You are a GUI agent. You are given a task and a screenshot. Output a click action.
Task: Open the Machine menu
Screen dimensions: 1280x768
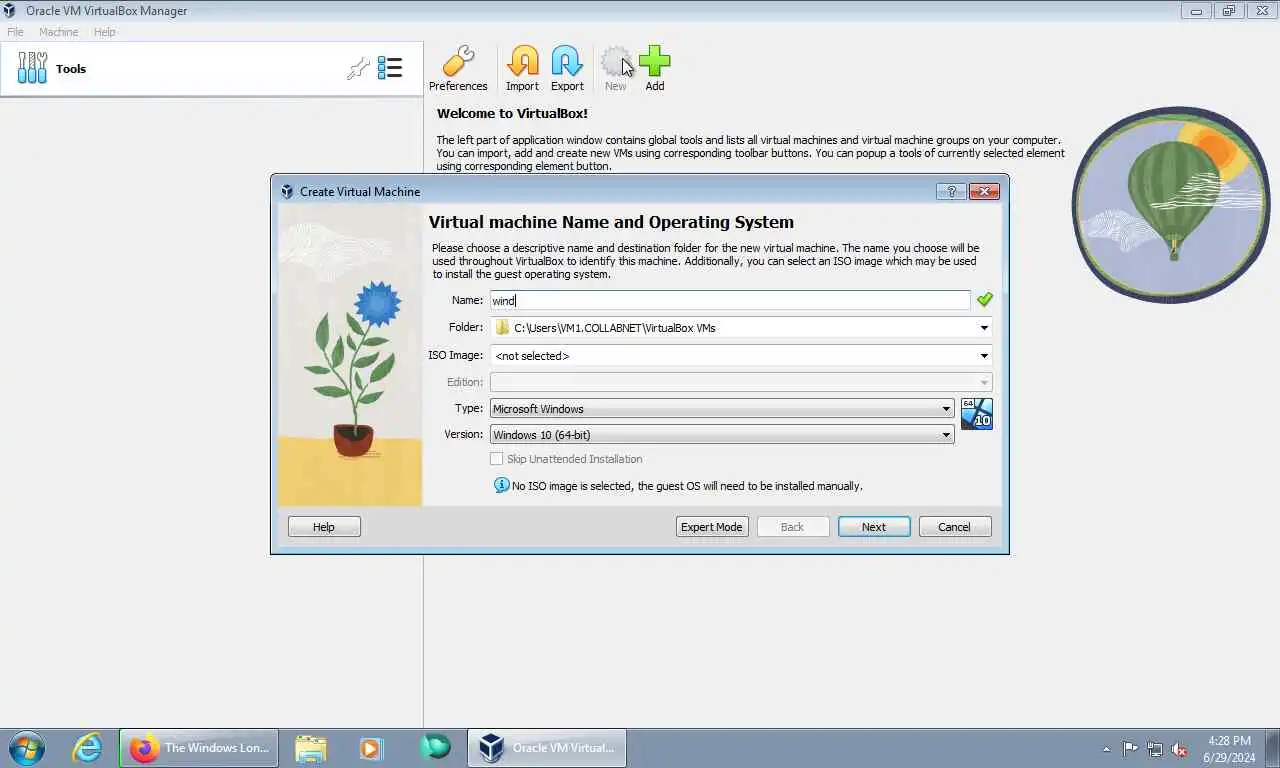[x=58, y=32]
